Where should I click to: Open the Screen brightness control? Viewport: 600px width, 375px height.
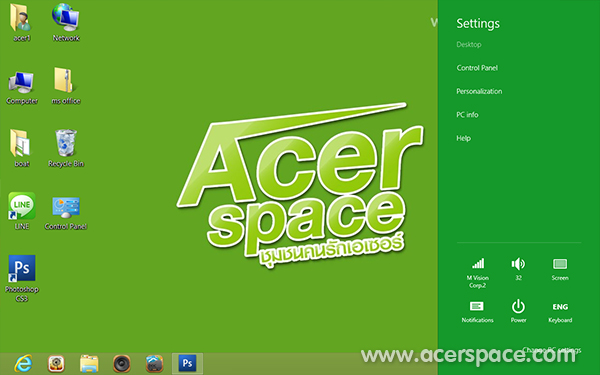click(x=560, y=269)
